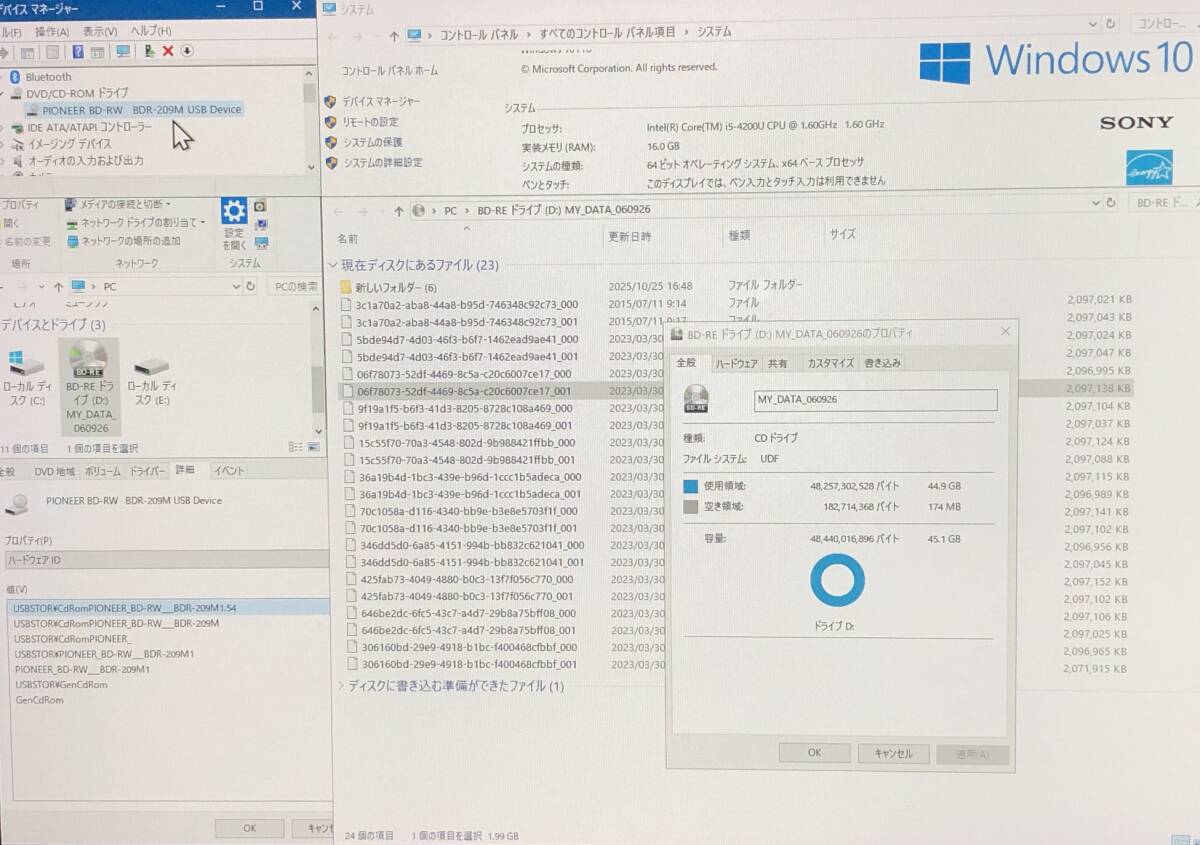Click the PCの検索 search field

pos(296,286)
